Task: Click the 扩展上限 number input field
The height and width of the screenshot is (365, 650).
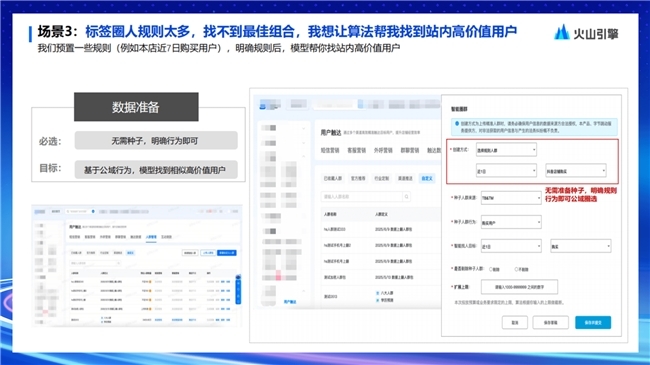Action: click(x=519, y=287)
